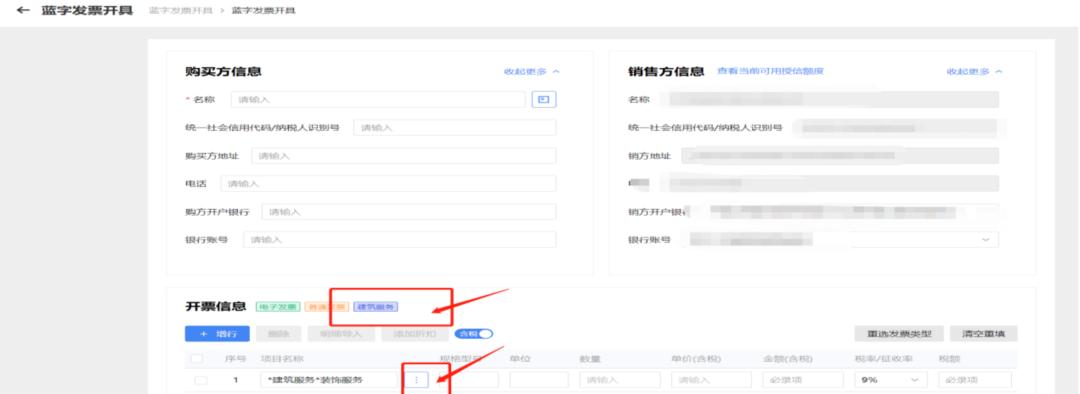Click the 数量 input in row 1

click(620, 380)
